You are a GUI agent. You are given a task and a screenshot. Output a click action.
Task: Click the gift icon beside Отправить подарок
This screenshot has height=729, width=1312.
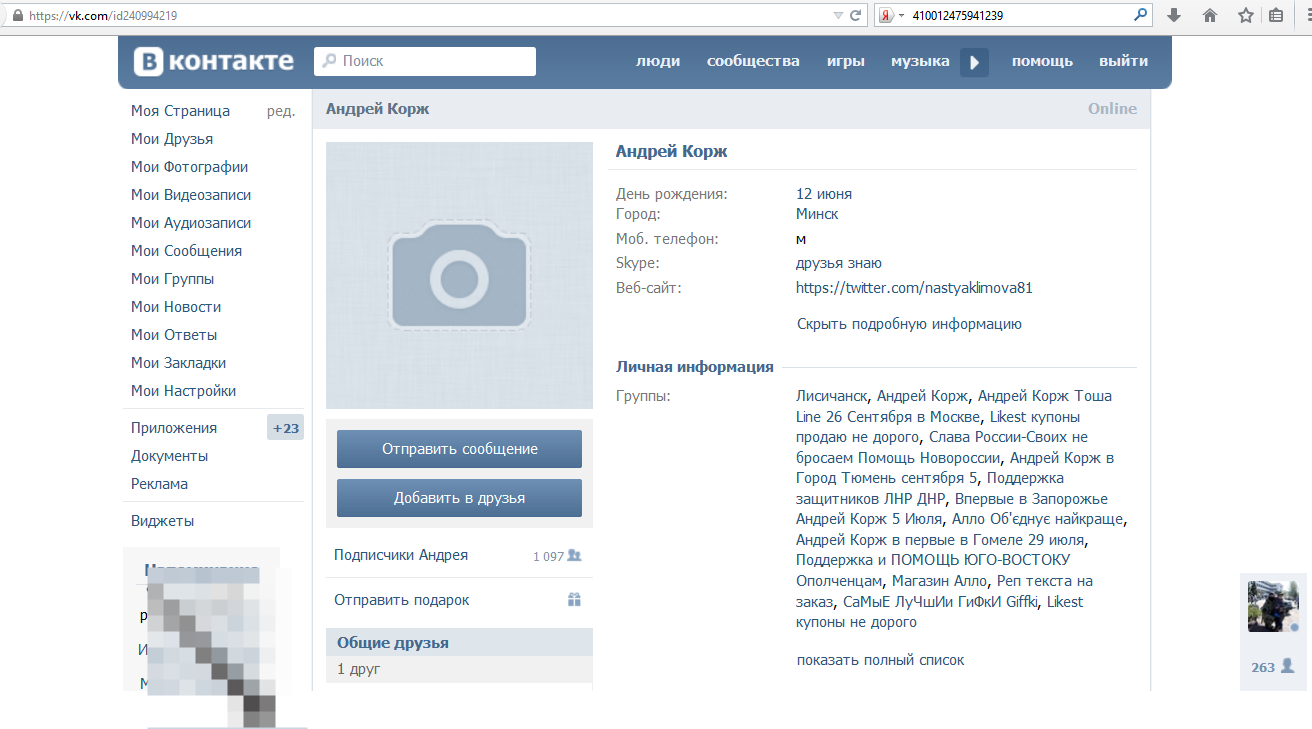pos(574,600)
